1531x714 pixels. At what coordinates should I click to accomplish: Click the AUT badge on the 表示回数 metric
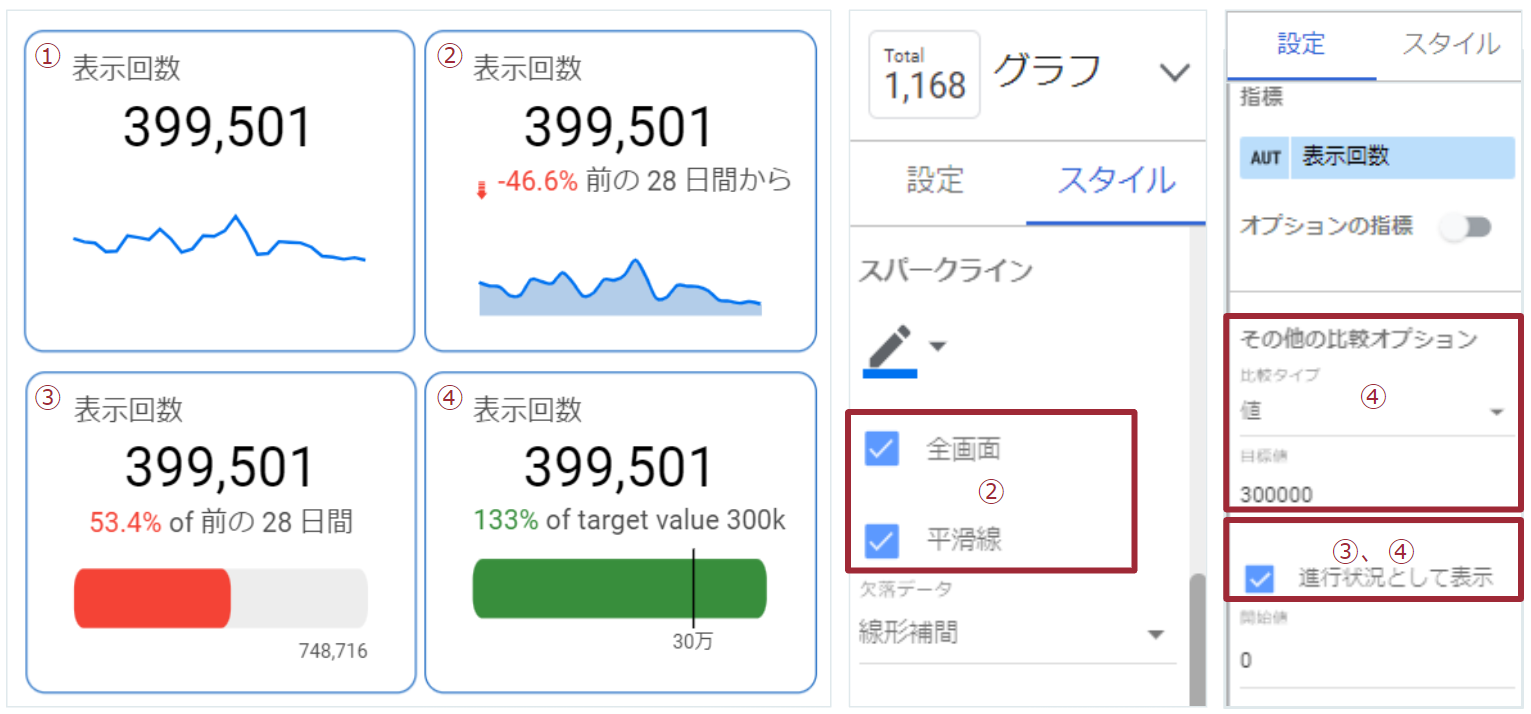coord(1265,158)
